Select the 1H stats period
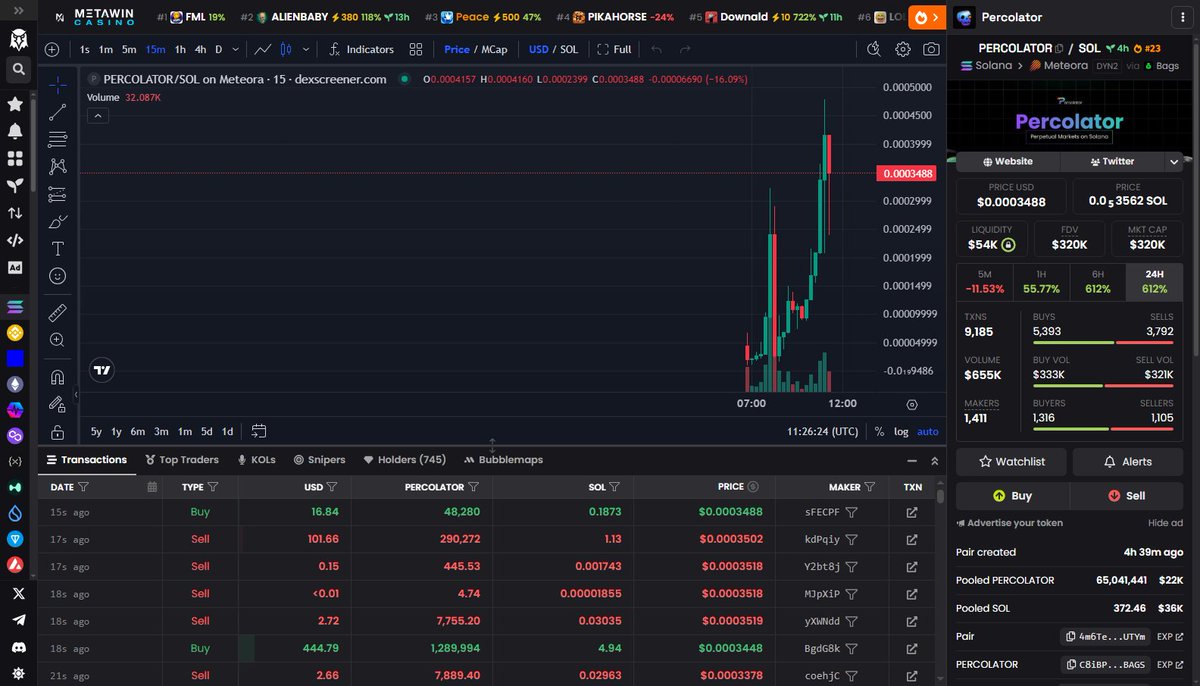The height and width of the screenshot is (686, 1200). tap(1041, 281)
